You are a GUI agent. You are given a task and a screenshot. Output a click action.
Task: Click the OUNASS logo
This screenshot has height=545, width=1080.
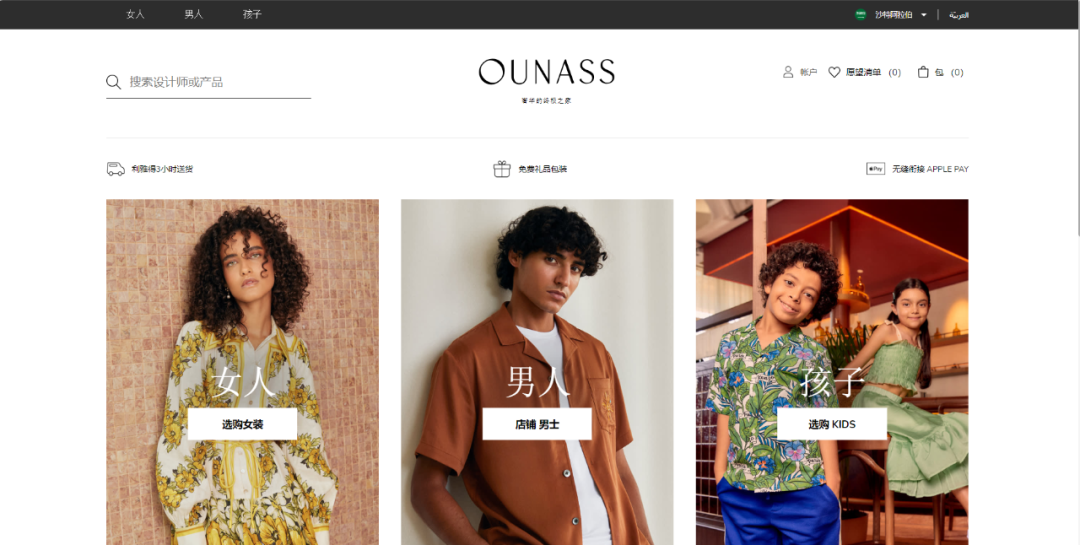point(547,72)
